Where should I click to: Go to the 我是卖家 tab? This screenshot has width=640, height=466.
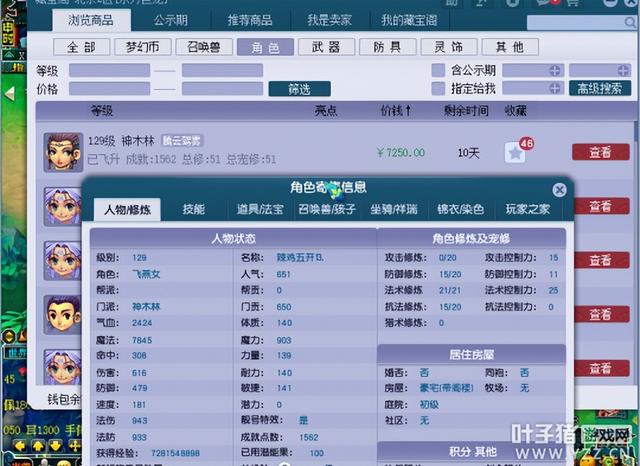click(329, 20)
